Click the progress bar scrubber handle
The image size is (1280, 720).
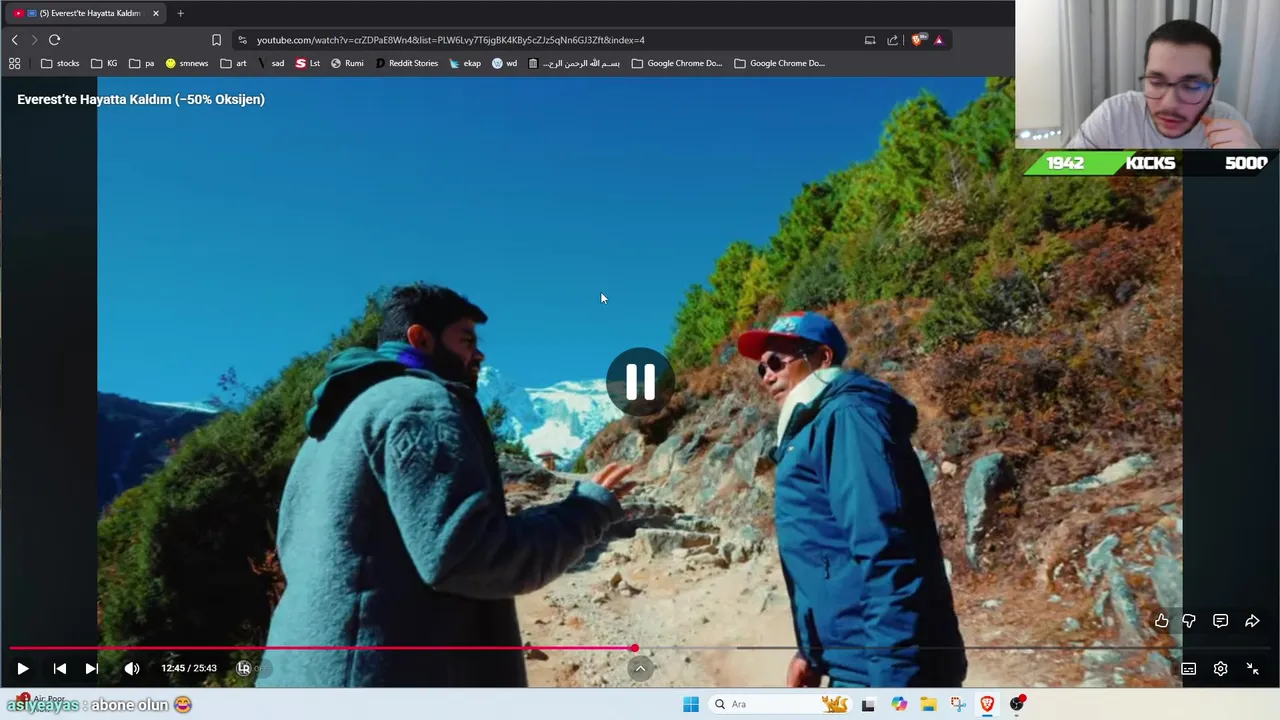pos(634,649)
